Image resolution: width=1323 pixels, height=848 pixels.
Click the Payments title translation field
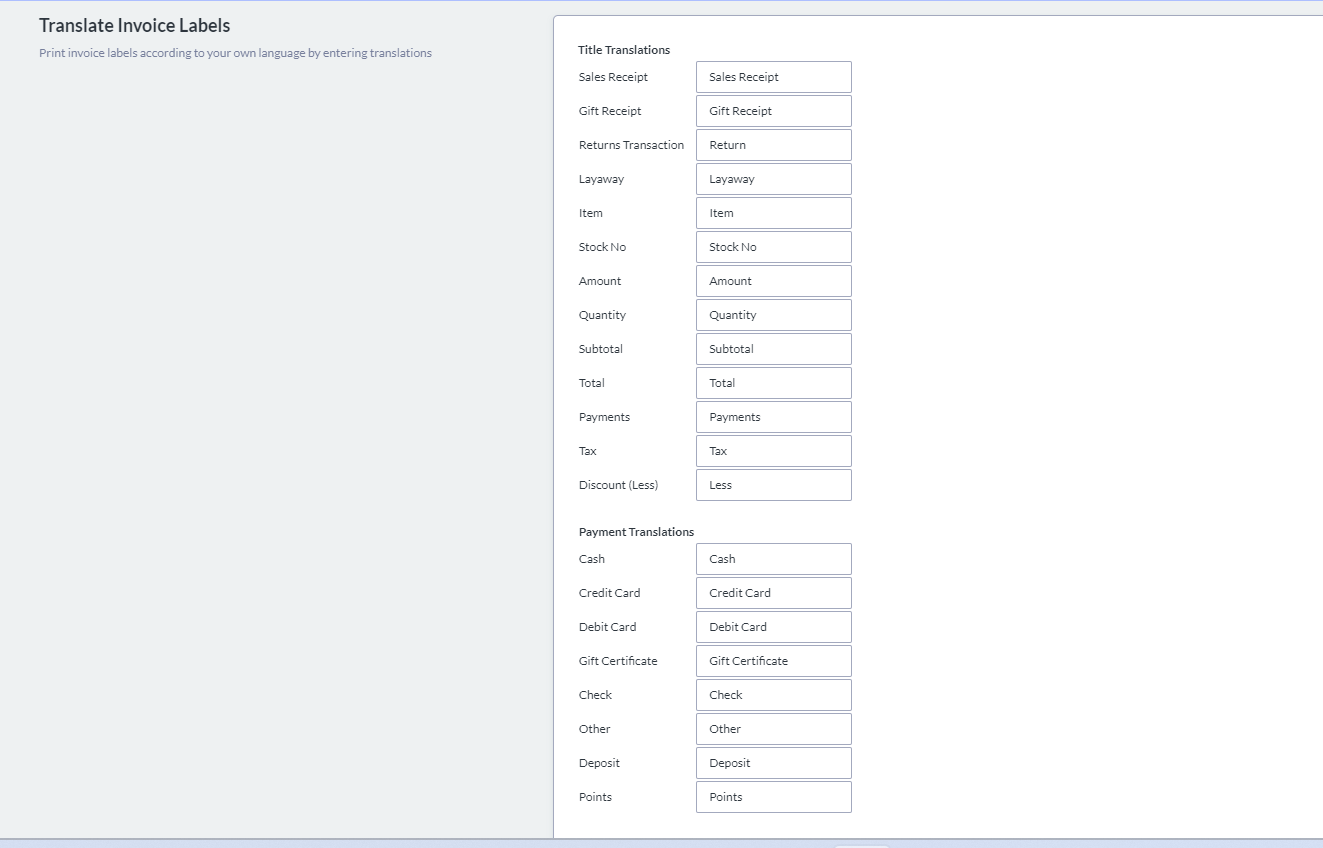click(x=773, y=417)
